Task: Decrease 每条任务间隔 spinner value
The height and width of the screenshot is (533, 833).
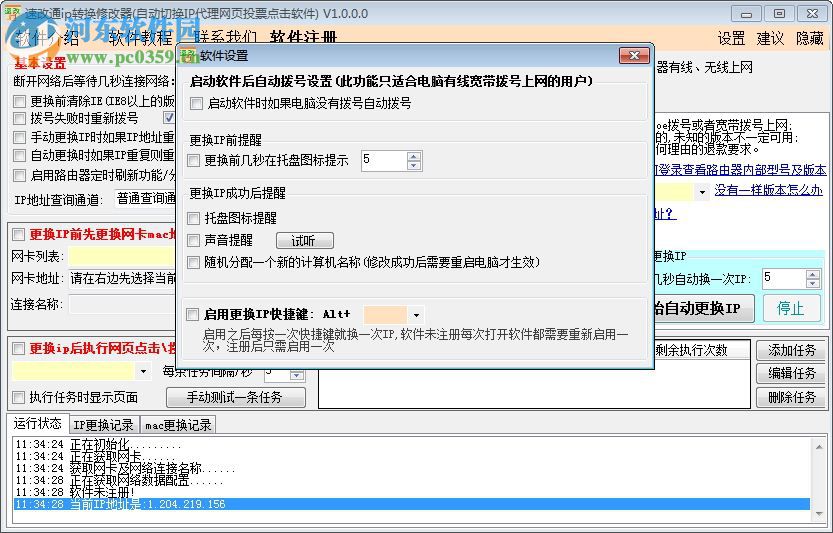Action: [296, 376]
